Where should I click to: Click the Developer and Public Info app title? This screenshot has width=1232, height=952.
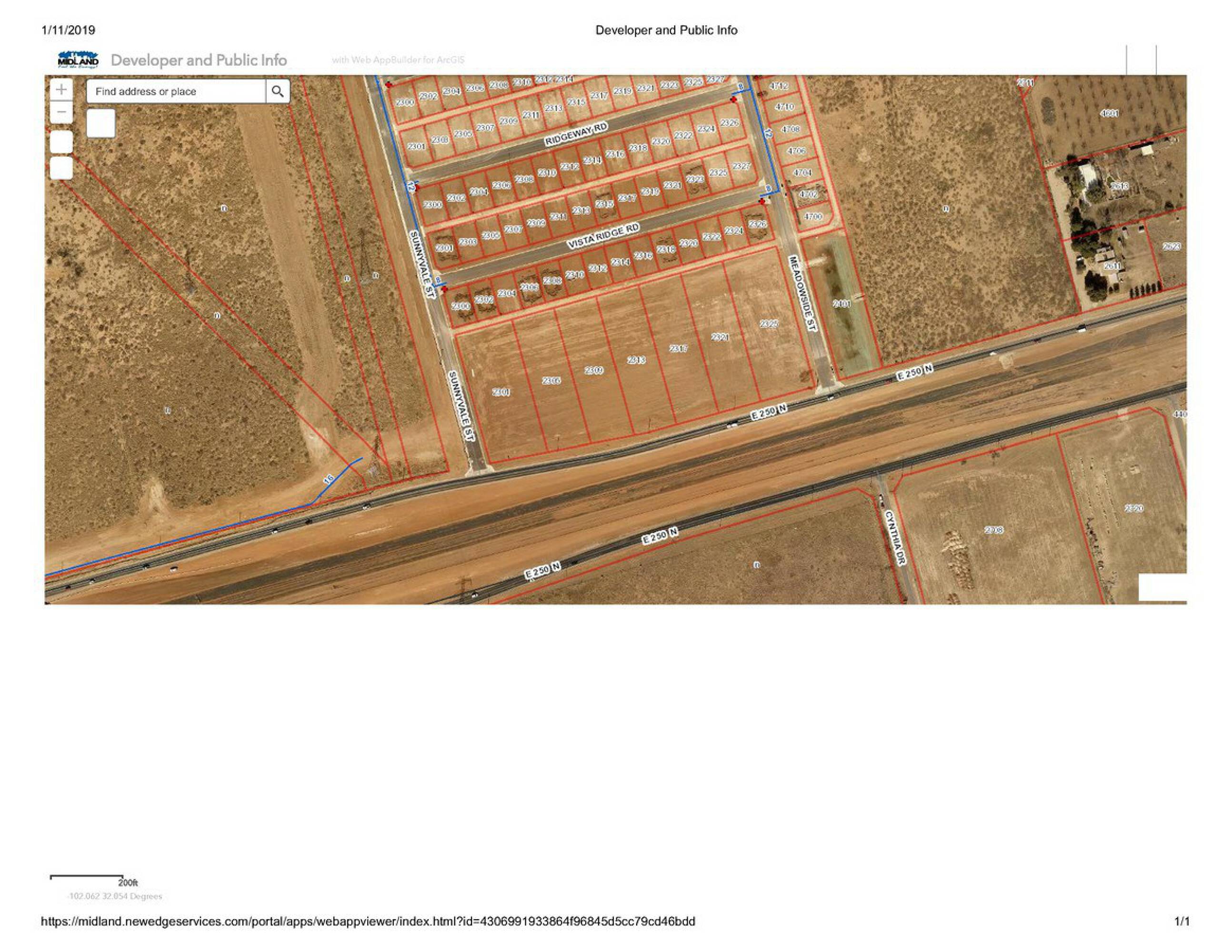[199, 60]
